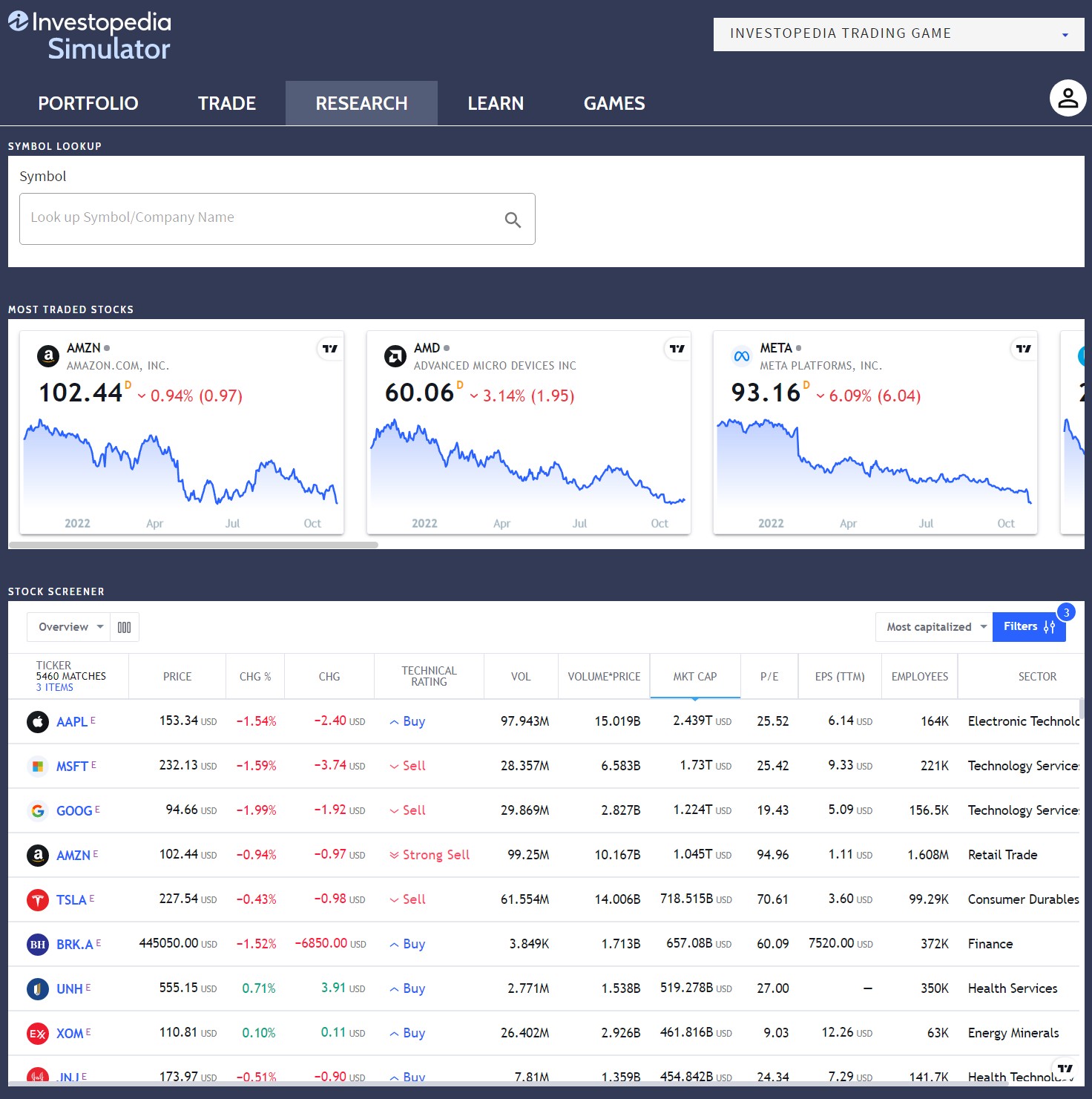The width and height of the screenshot is (1092, 1099).
Task: Sort by the VOL column header
Action: [x=521, y=676]
